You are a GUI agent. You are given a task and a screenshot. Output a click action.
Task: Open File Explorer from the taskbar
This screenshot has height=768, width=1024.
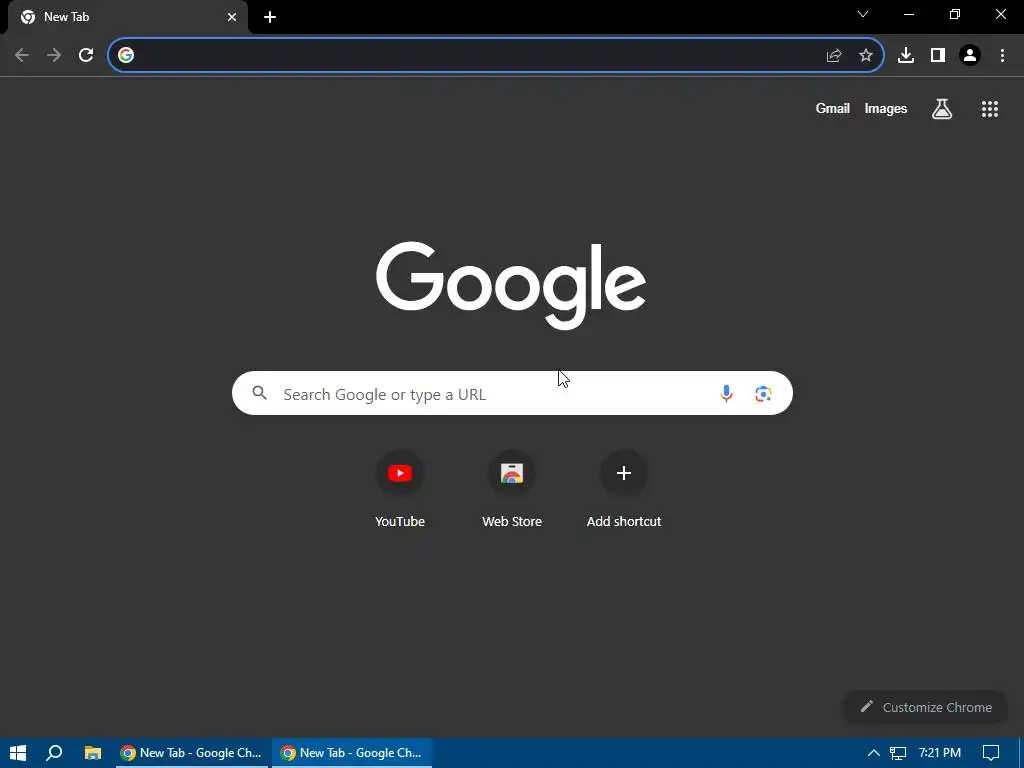pos(93,753)
